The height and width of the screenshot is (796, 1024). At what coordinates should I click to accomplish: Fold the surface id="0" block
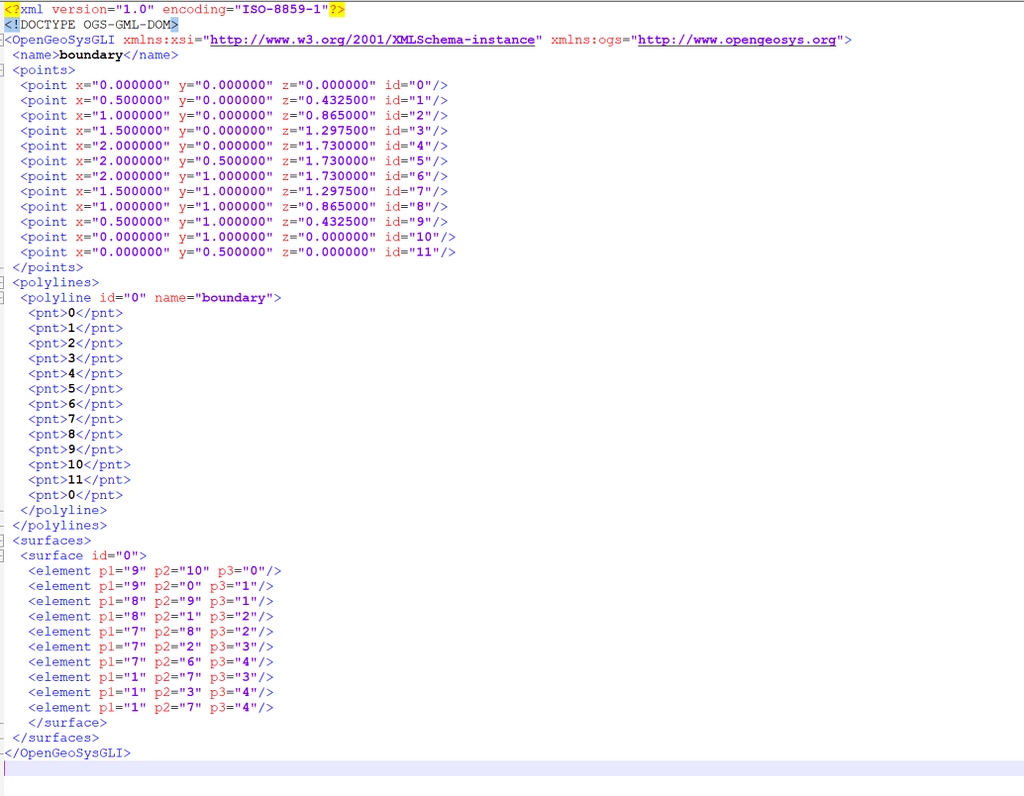pyautogui.click(x=3, y=556)
